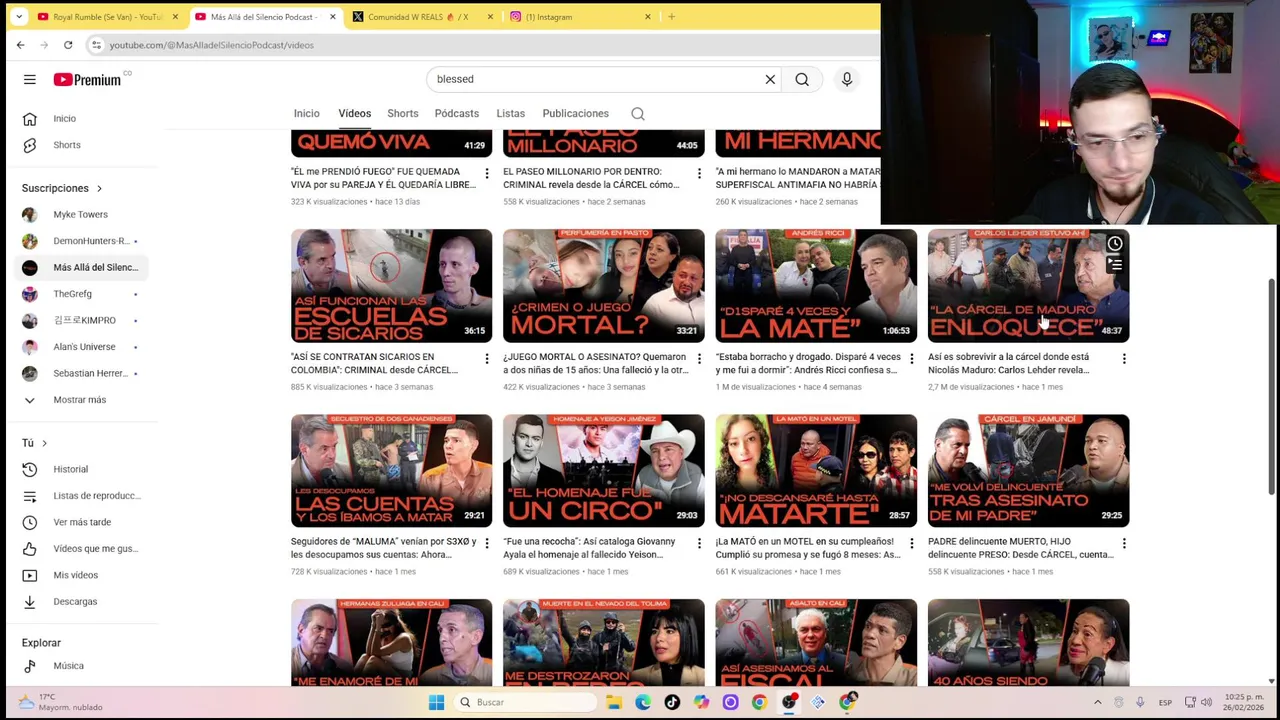Open the browser tab list dropdown
Screen dimensions: 1280x720
(x=18, y=17)
